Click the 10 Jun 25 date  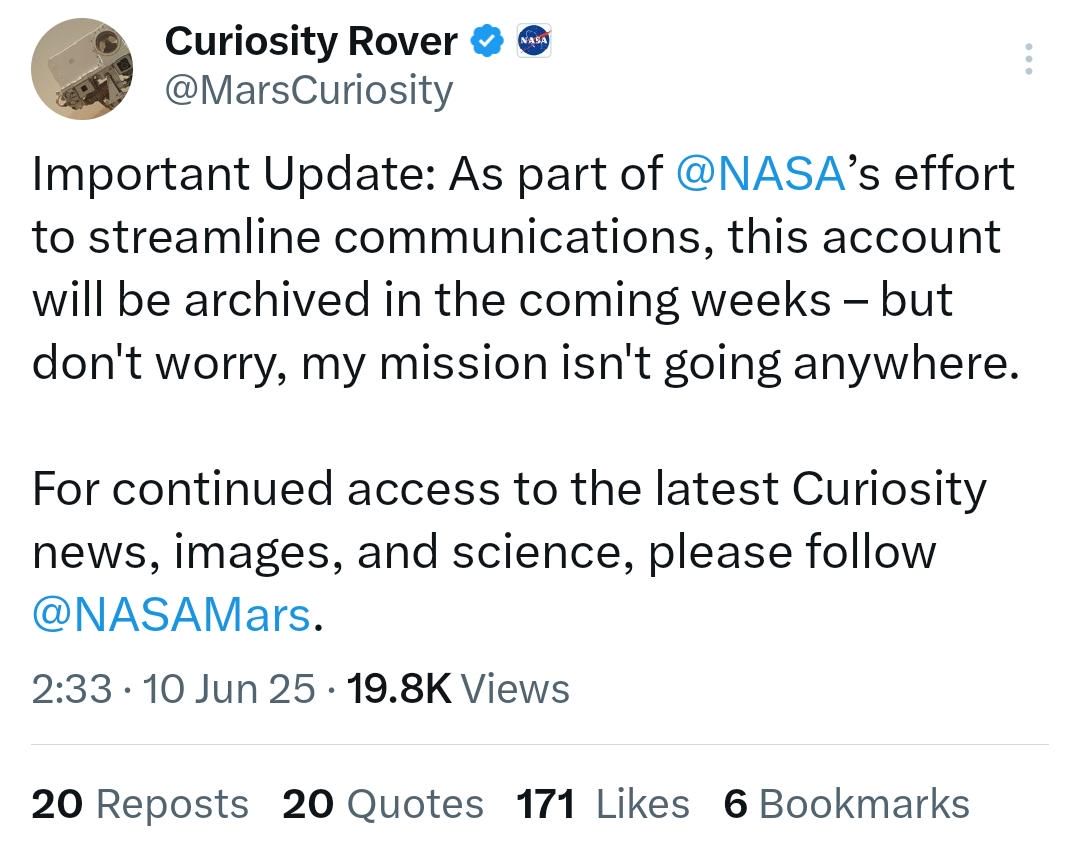pos(229,688)
